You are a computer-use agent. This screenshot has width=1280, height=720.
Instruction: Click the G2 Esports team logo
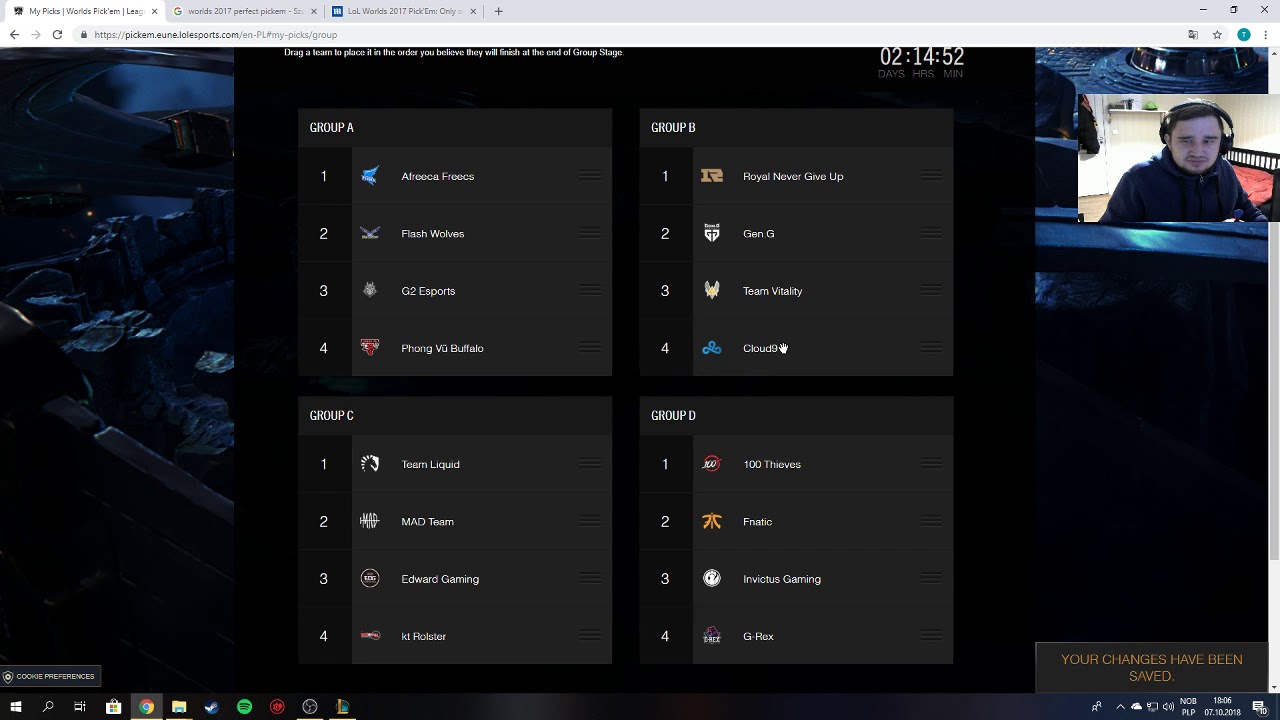[370, 291]
